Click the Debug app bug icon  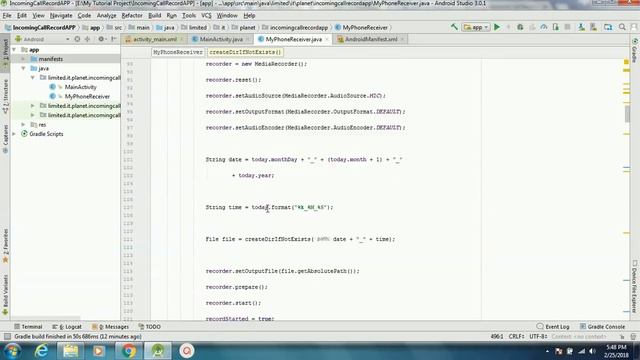click(x=520, y=27)
